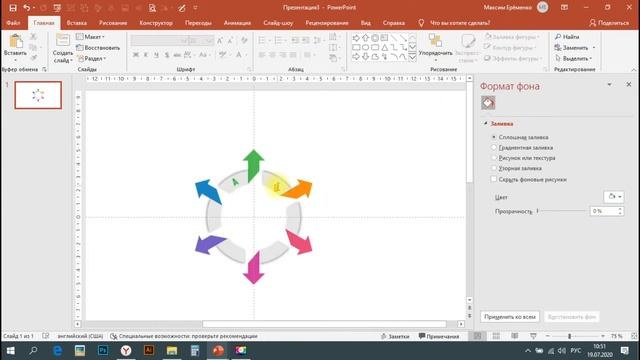Screen dimensions: 640x360
Task: Switch to Insert (Вставка) tab
Action: tap(77, 23)
